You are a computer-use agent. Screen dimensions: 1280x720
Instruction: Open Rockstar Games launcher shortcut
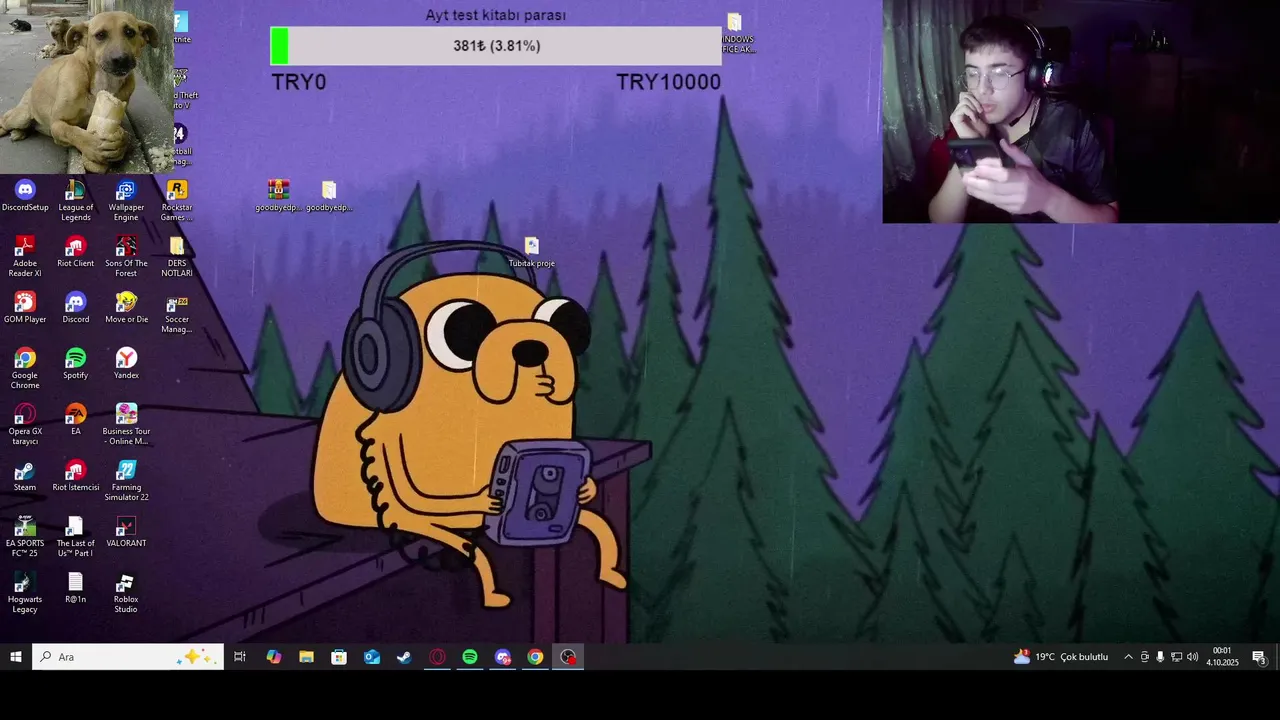coord(176,200)
